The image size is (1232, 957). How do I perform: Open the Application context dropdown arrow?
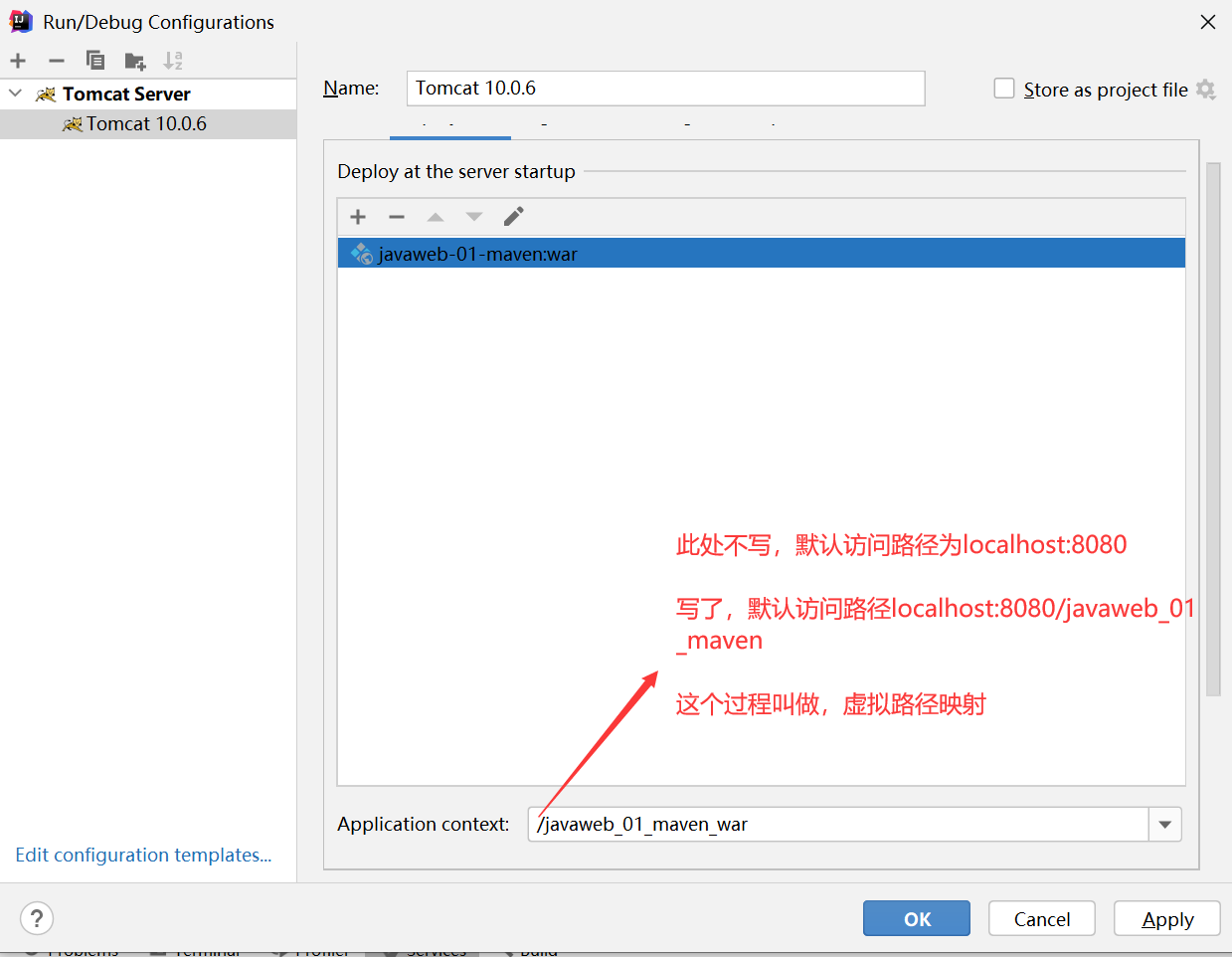coord(1165,825)
